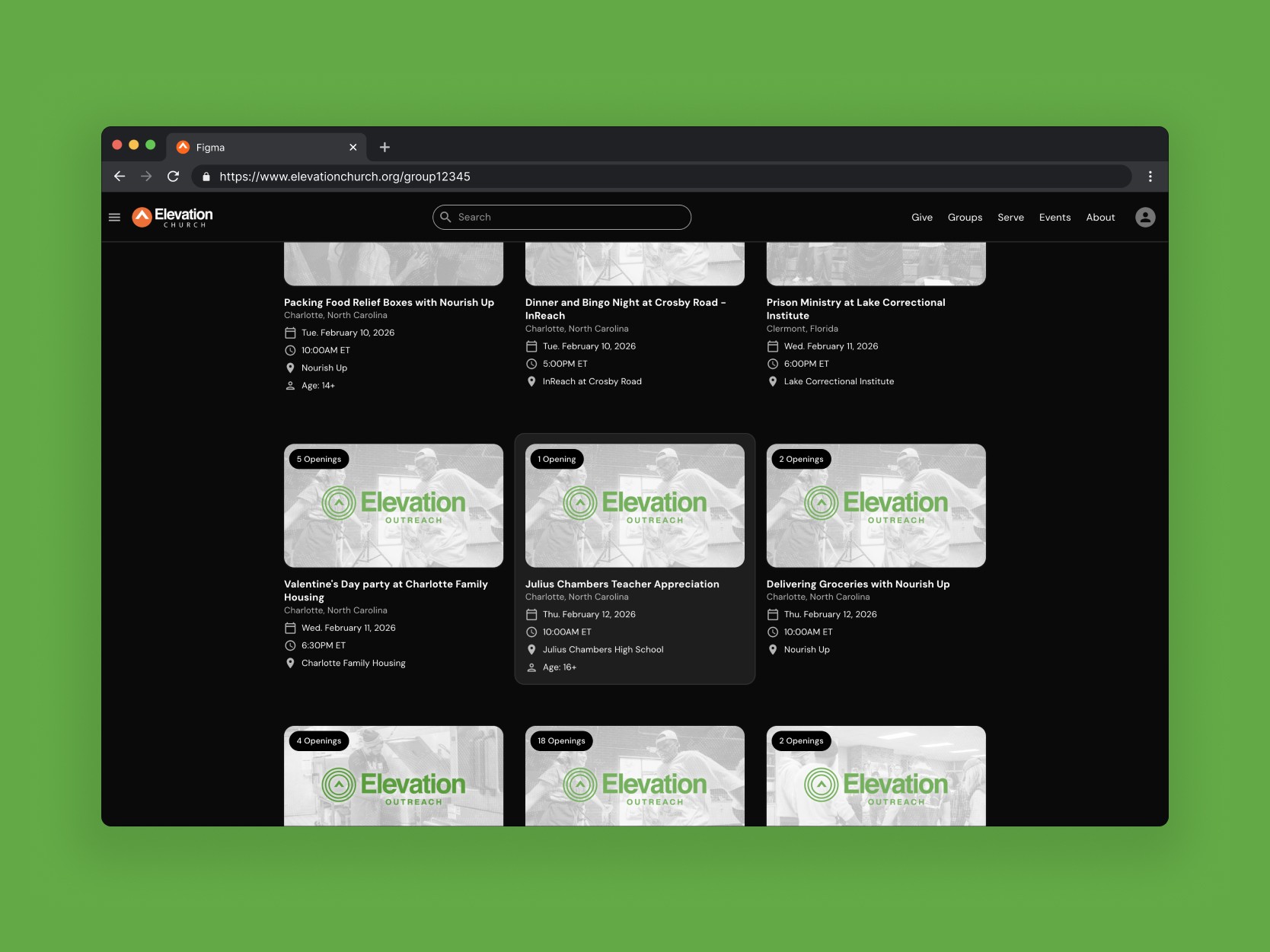Click the browser forward arrow

pyautogui.click(x=146, y=177)
